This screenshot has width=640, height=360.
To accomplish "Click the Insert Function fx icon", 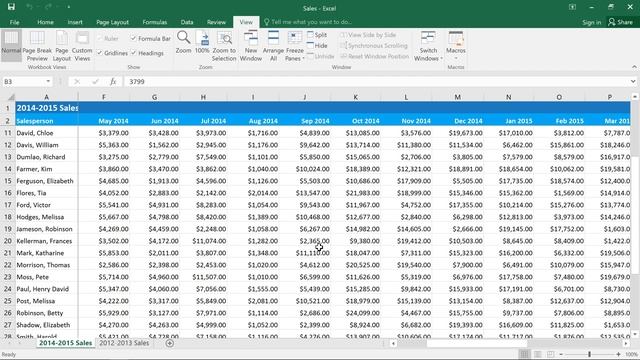I will tap(113, 82).
